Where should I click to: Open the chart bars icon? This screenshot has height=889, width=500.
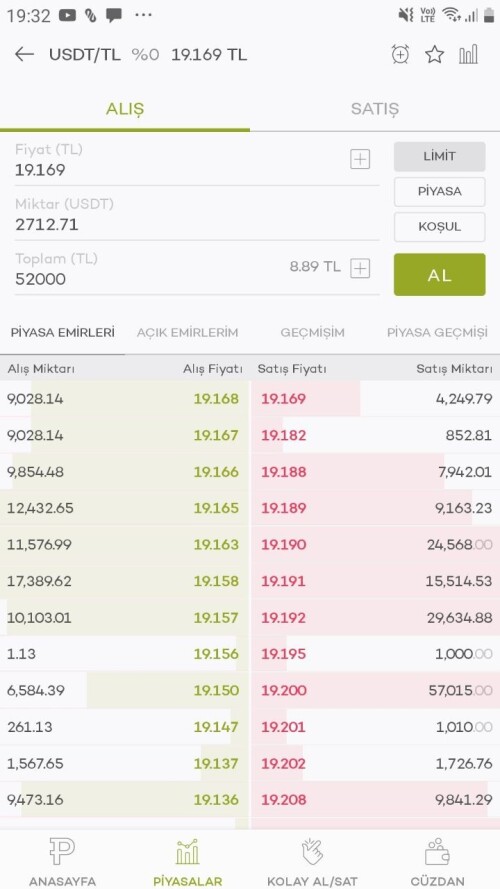pos(468,54)
